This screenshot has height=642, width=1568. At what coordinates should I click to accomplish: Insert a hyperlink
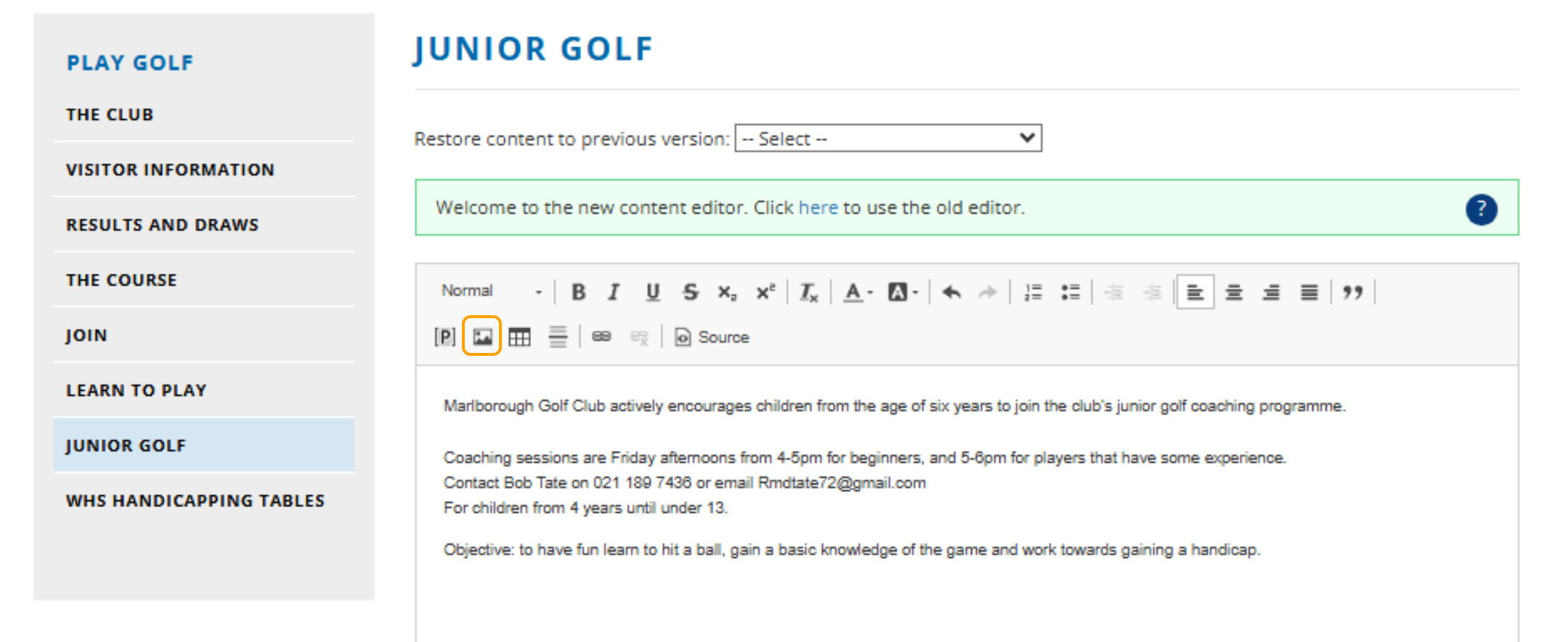(x=601, y=337)
